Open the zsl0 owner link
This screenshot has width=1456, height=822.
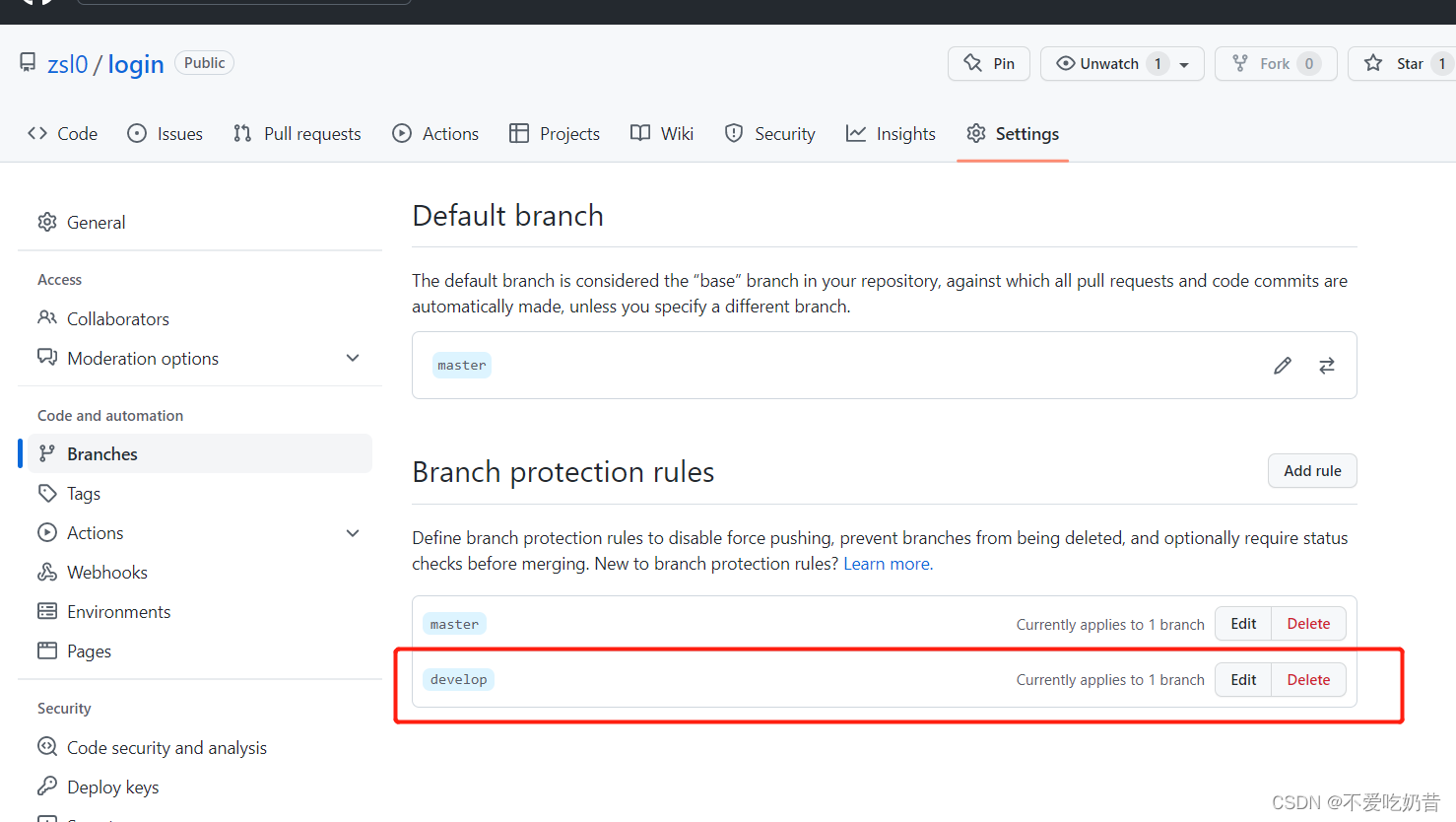[x=68, y=64]
